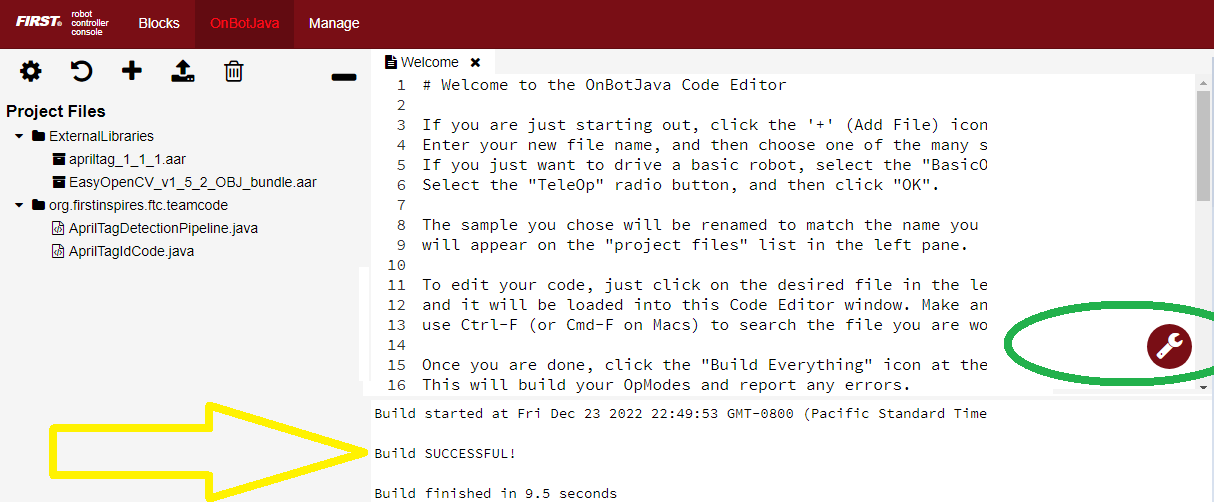Viewport: 1214px width, 502px height.
Task: Open the settings gear icon
Action: 31,71
